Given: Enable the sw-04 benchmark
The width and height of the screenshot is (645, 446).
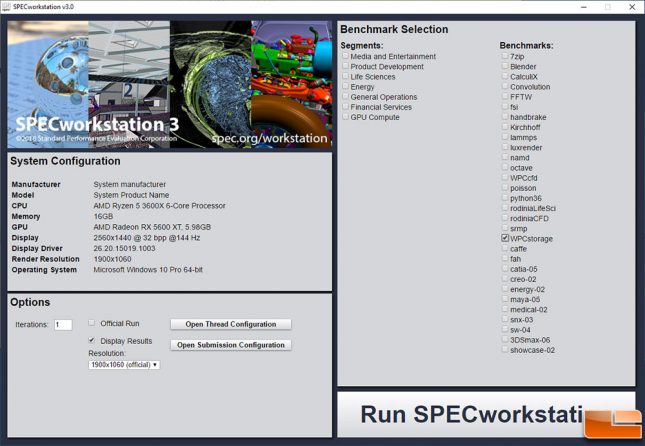Looking at the screenshot, I should click(x=505, y=330).
